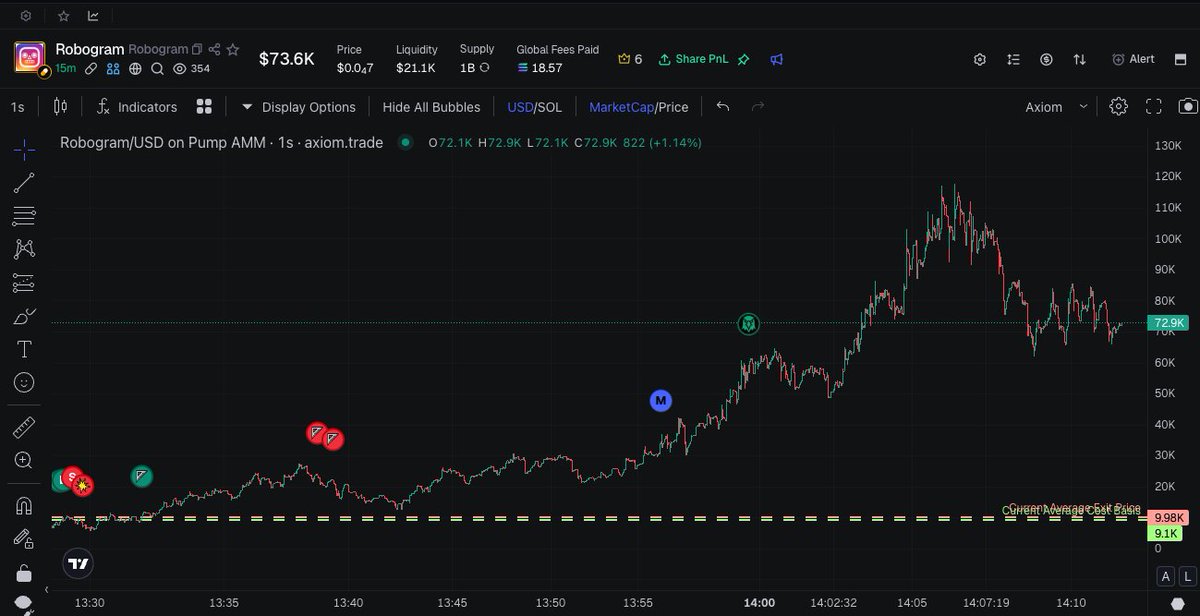The image size is (1200, 616).
Task: Toggle log scale L button
Action: 1188,576
